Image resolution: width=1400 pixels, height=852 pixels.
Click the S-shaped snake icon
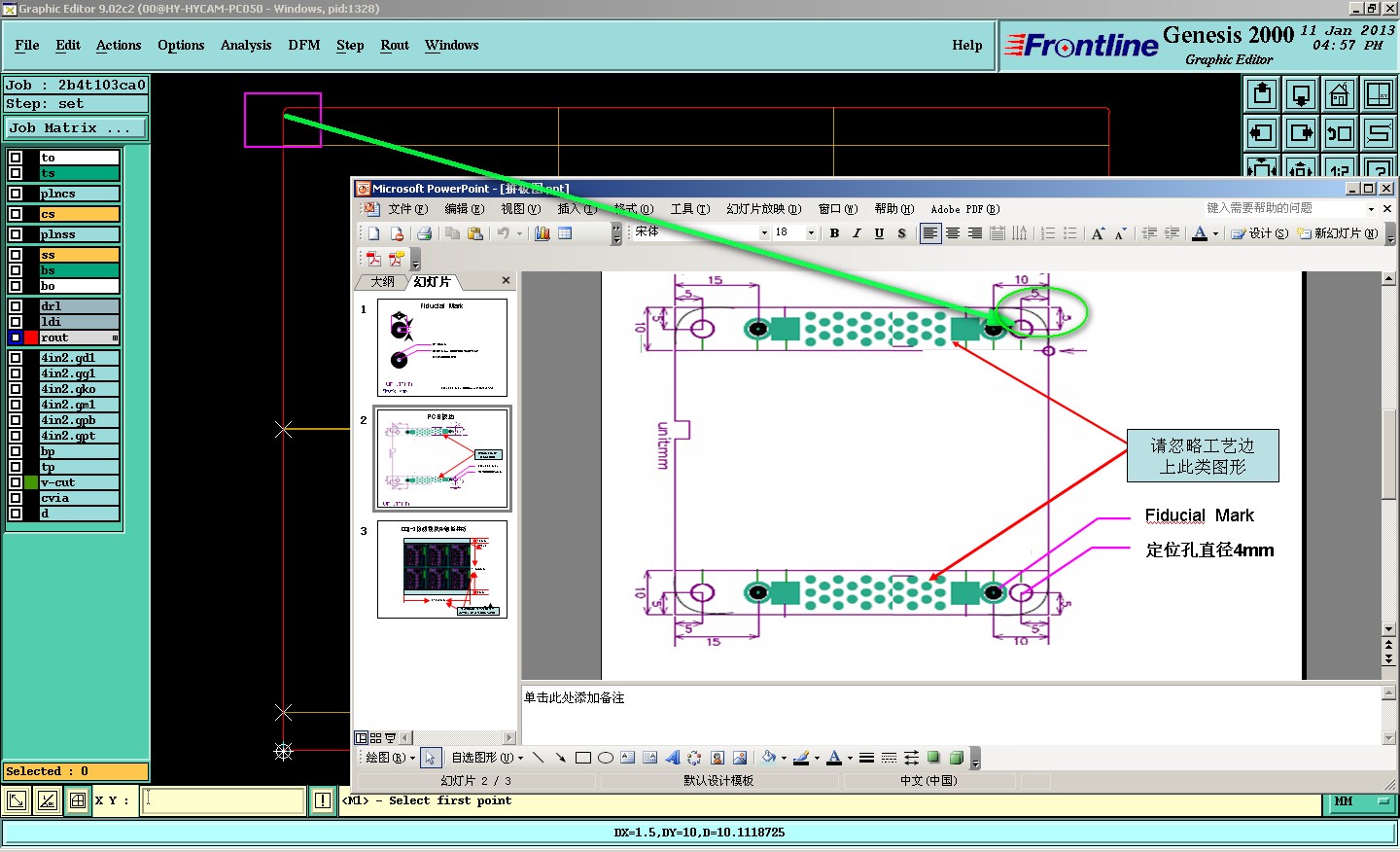click(1379, 132)
